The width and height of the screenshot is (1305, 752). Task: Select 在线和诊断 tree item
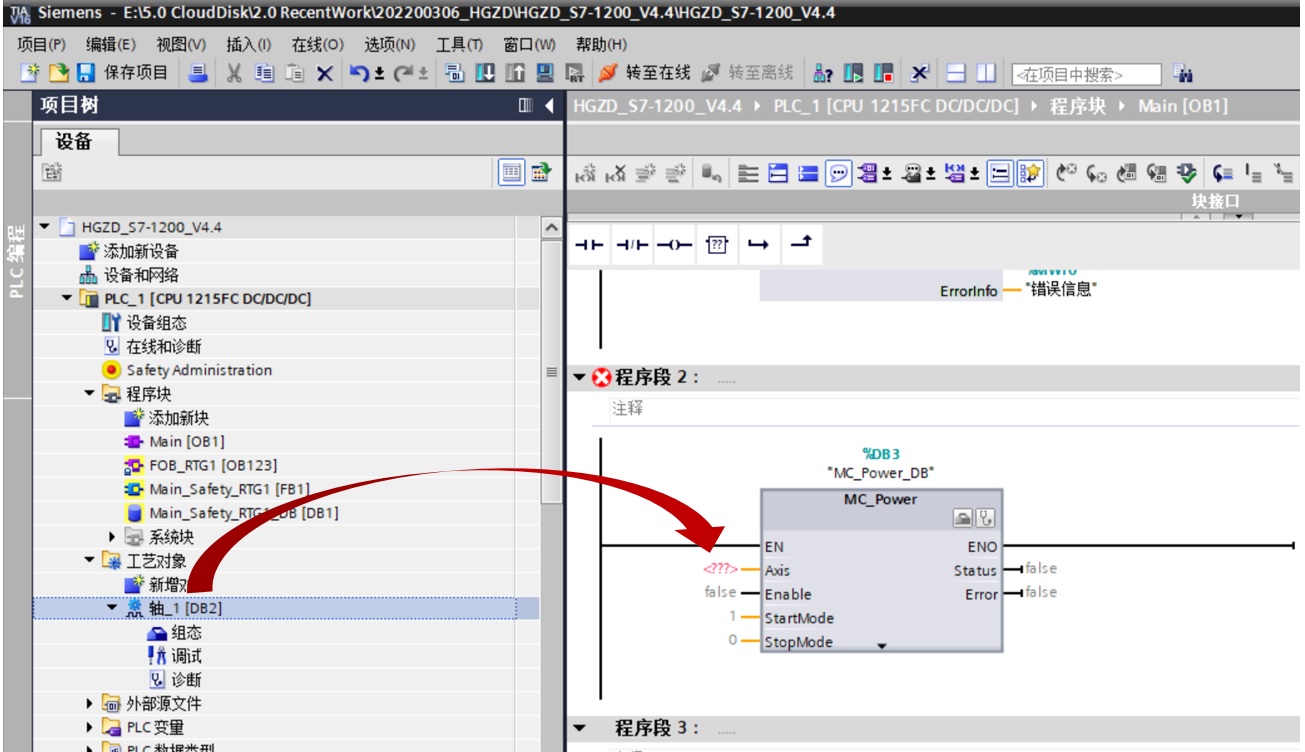tap(152, 346)
